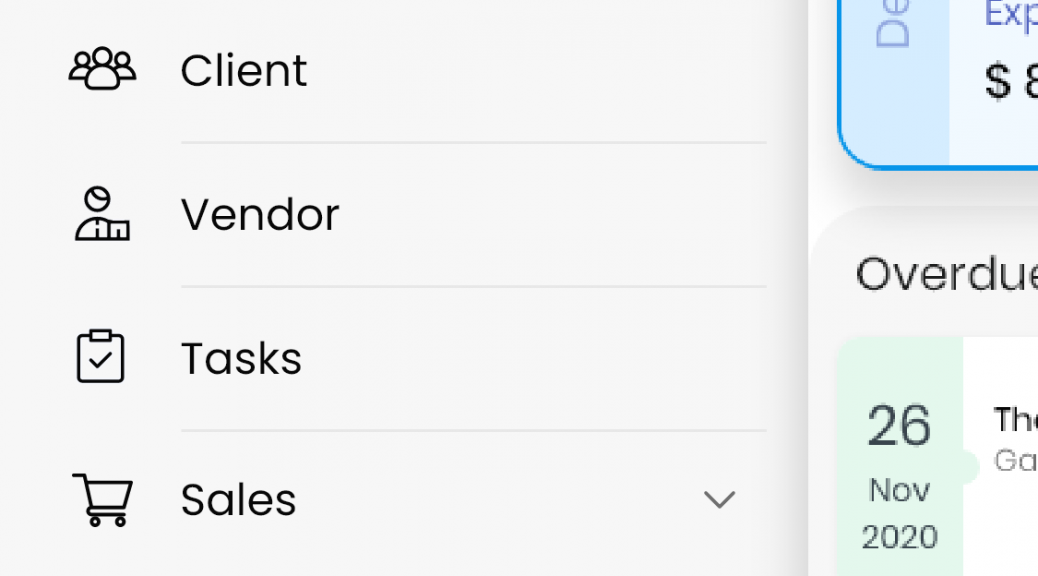
Task: Click the Vendor person icon
Action: click(102, 214)
